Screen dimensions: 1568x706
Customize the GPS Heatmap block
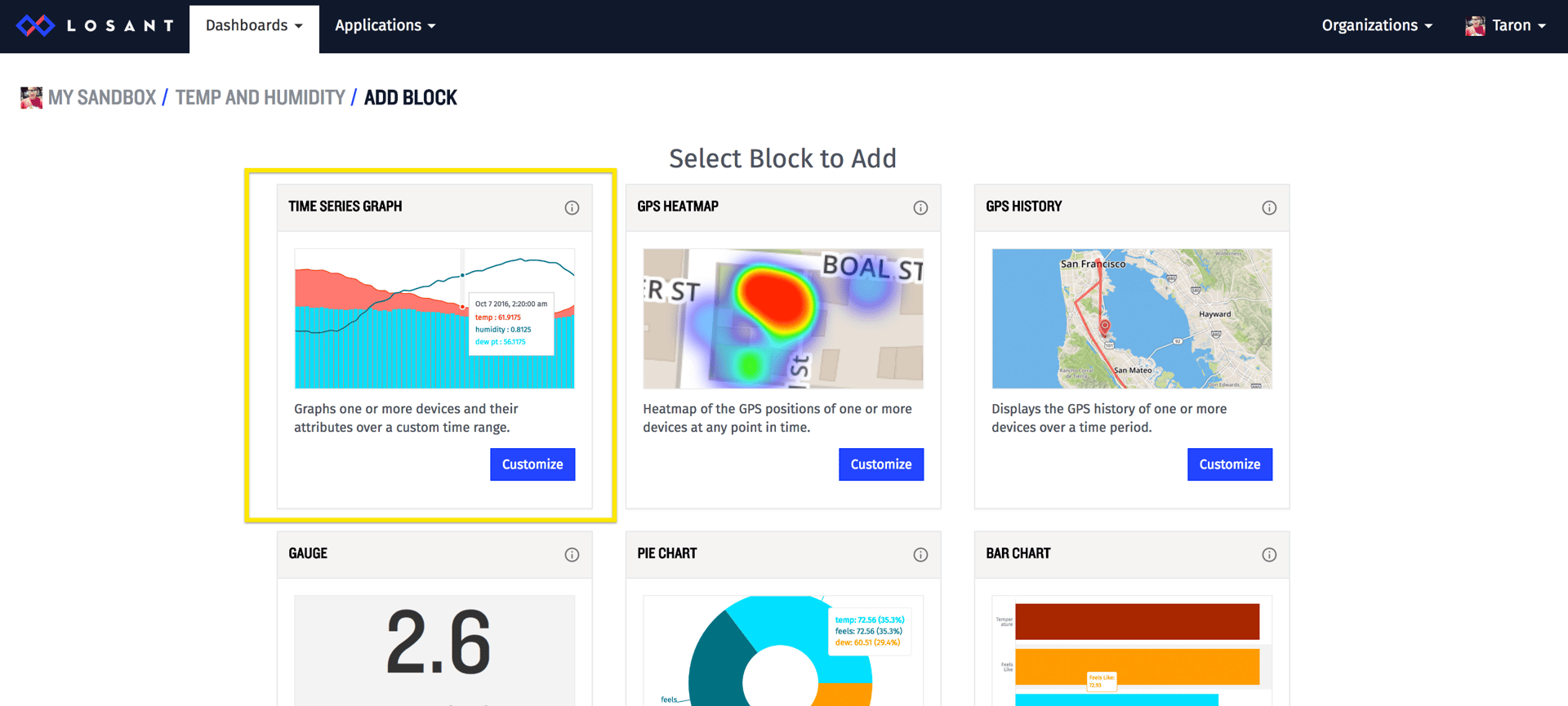click(880, 464)
